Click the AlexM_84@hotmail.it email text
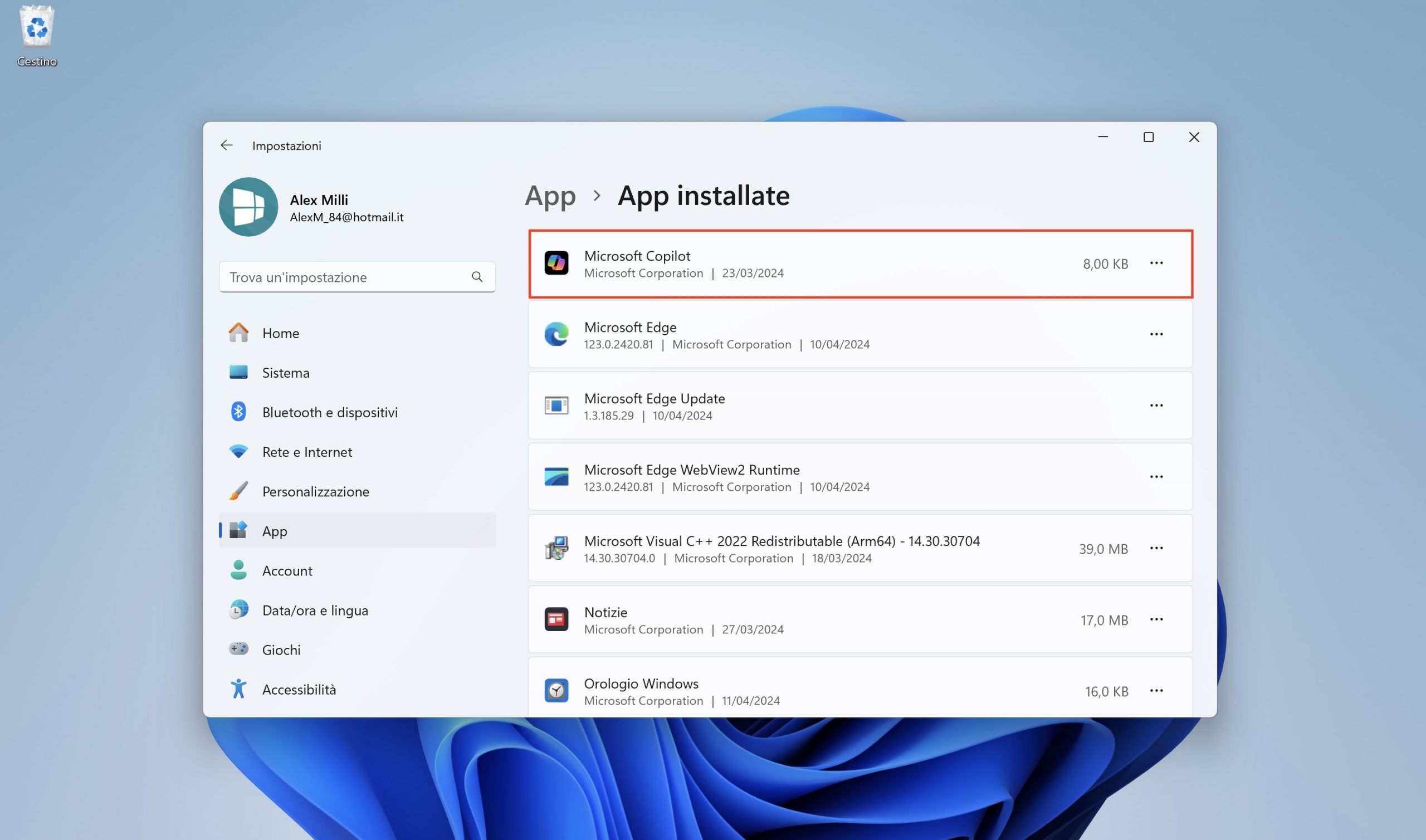Viewport: 1426px width, 840px height. click(346, 217)
